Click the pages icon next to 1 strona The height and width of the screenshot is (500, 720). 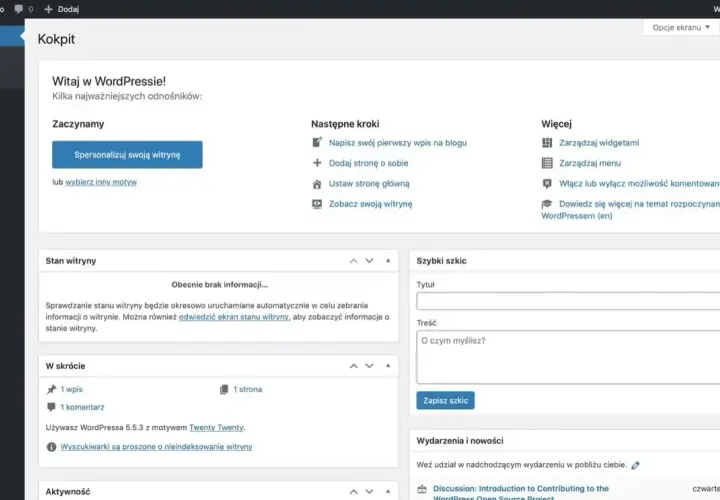[x=224, y=389]
